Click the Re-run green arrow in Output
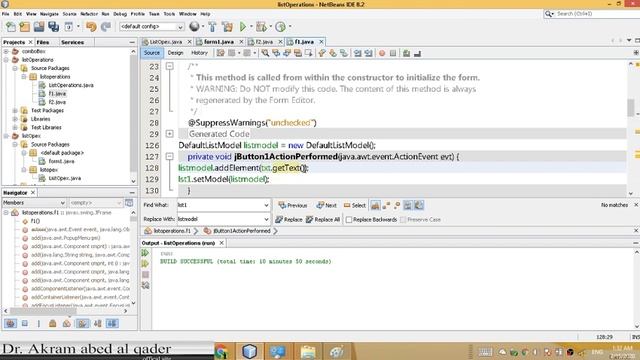The width and height of the screenshot is (640, 360). [x=145, y=253]
